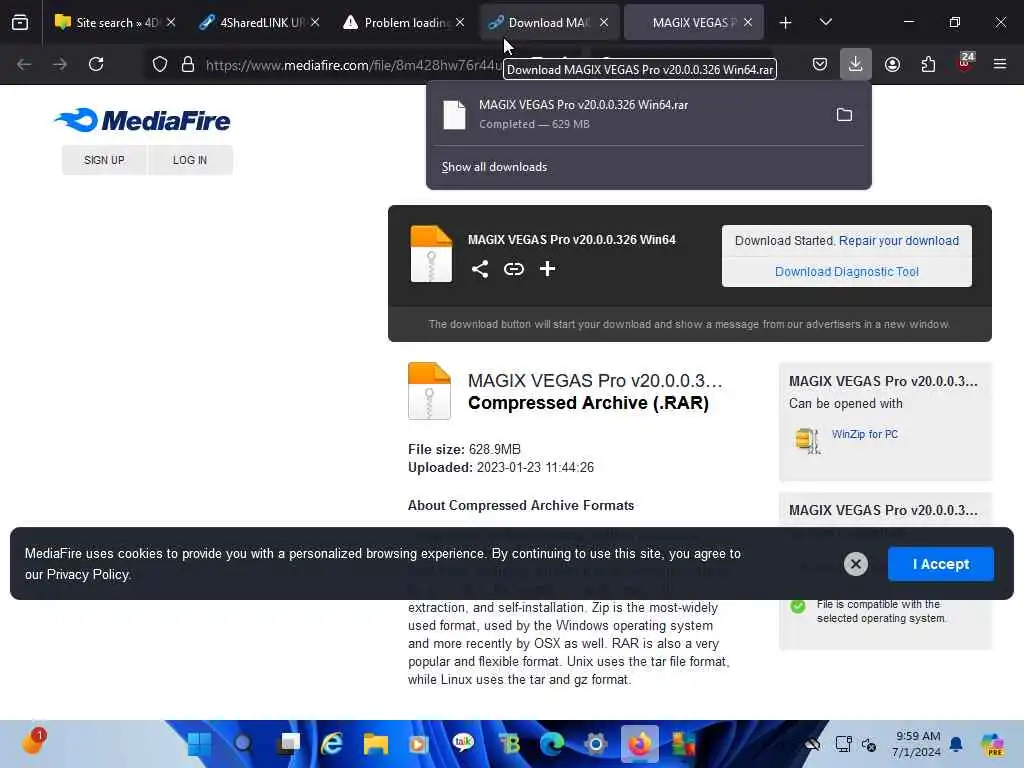Open Firefox View icon in tab bar
Viewport: 1024px width, 768px height.
(20, 23)
